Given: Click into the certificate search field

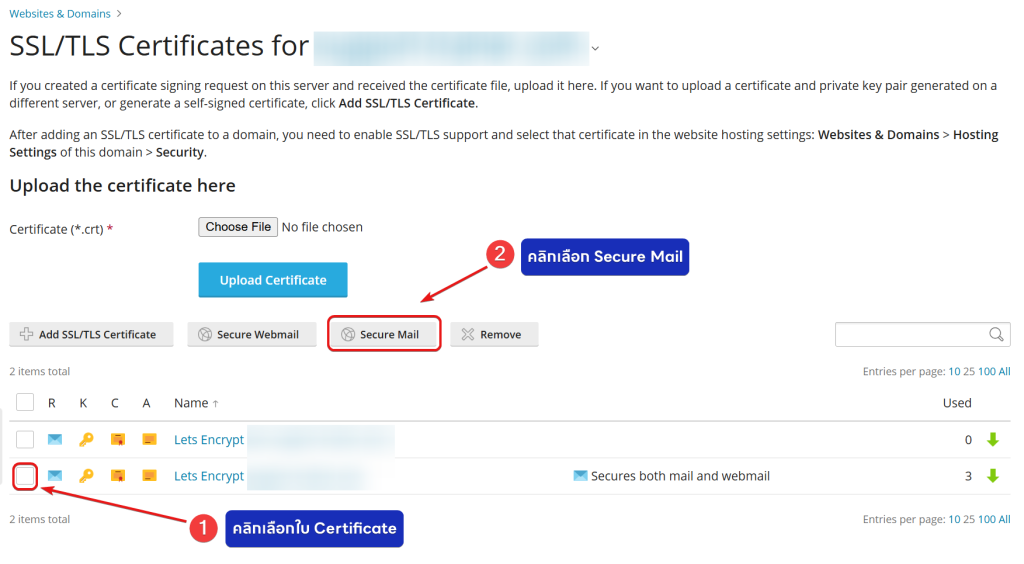Looking at the screenshot, I should point(912,334).
